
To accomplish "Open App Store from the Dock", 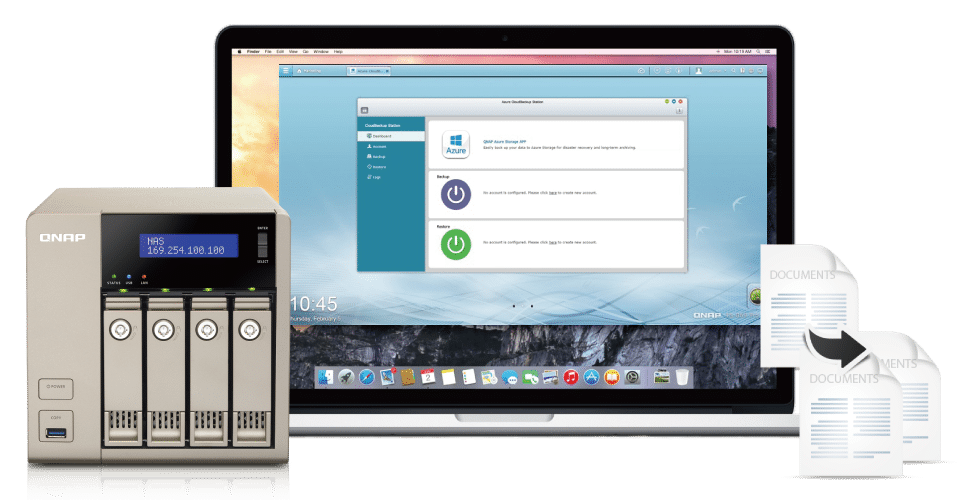I will 591,377.
